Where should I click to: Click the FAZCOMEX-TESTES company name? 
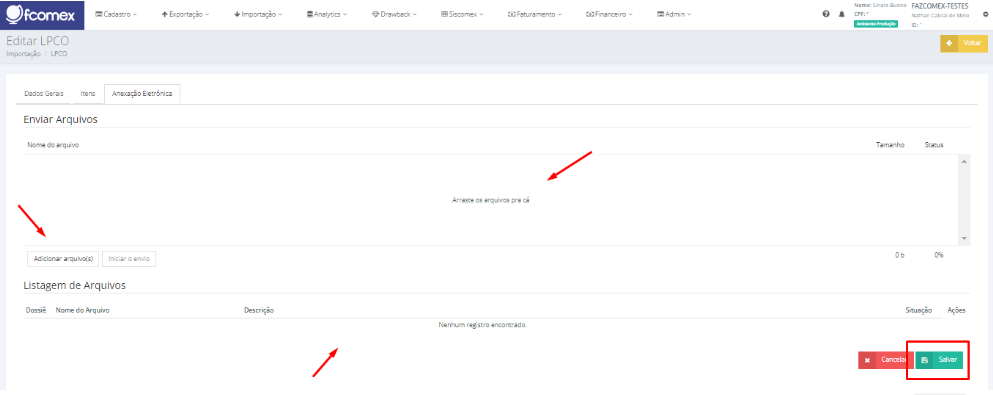[x=940, y=6]
